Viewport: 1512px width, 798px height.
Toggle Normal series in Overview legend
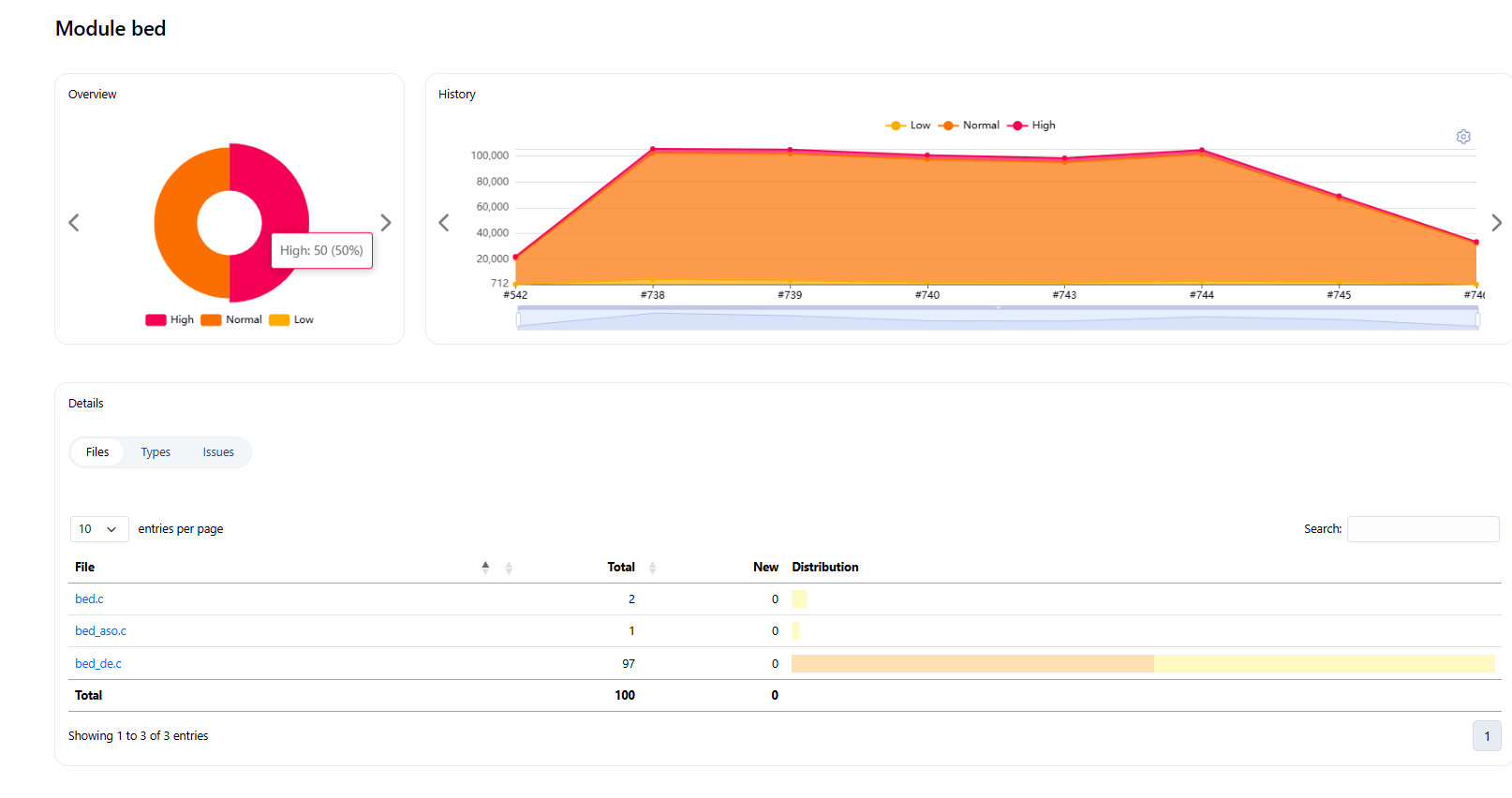pyautogui.click(x=231, y=320)
